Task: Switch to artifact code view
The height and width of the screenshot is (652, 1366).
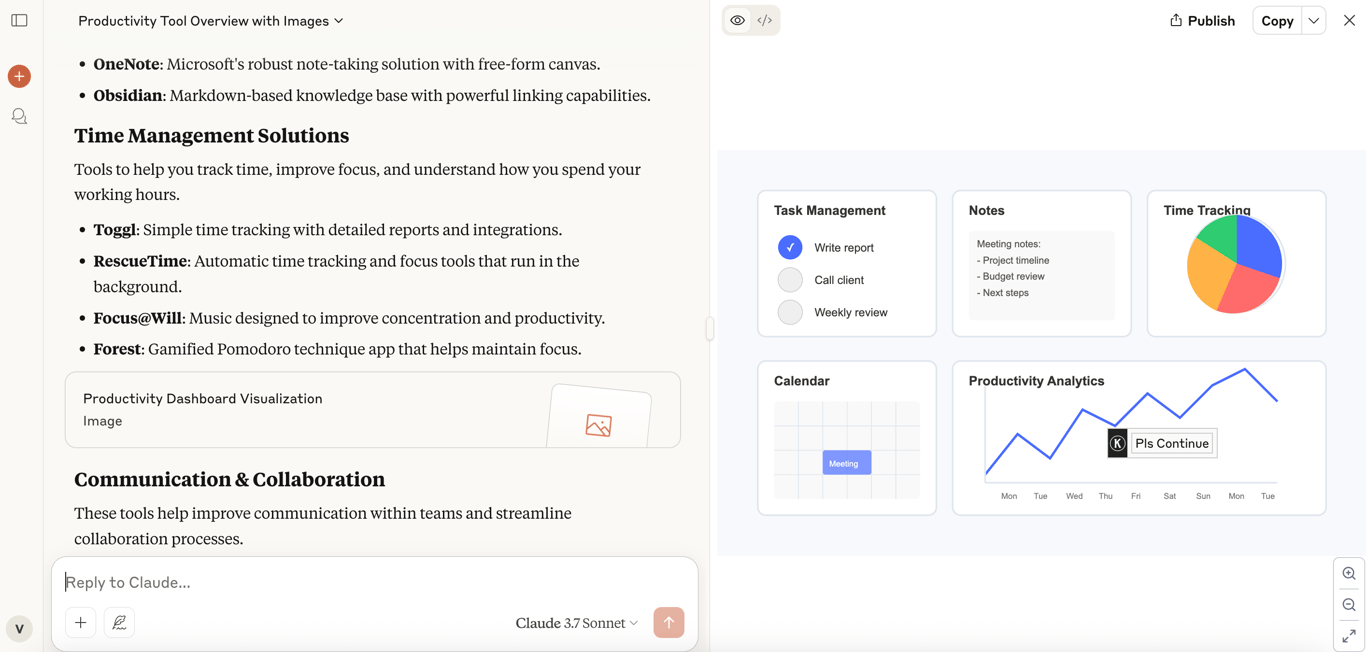Action: 765,20
